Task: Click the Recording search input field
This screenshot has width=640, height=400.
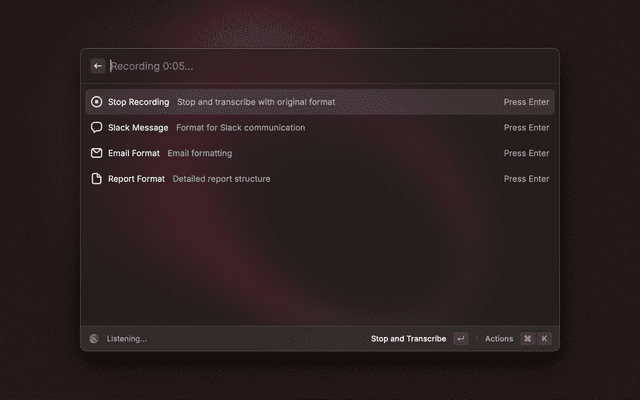Action: (x=320, y=66)
